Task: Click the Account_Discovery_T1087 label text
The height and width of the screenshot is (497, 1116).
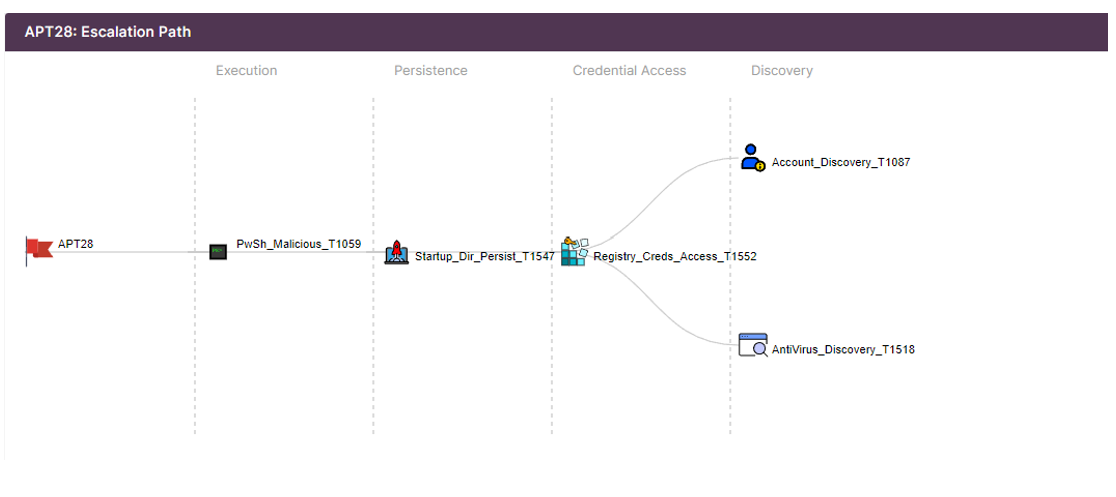Action: click(841, 162)
